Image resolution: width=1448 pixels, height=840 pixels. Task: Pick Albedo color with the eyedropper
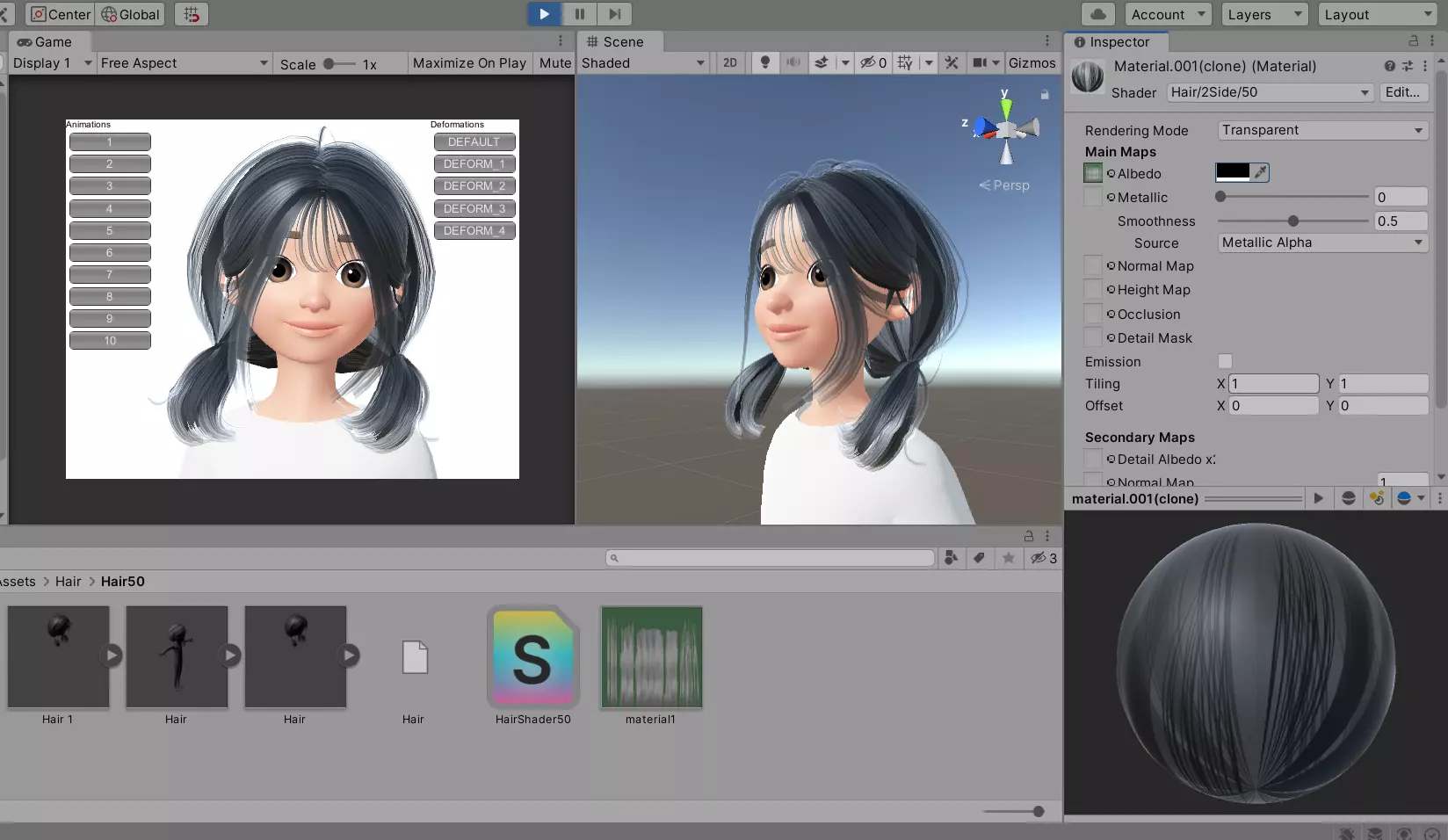click(x=1261, y=172)
